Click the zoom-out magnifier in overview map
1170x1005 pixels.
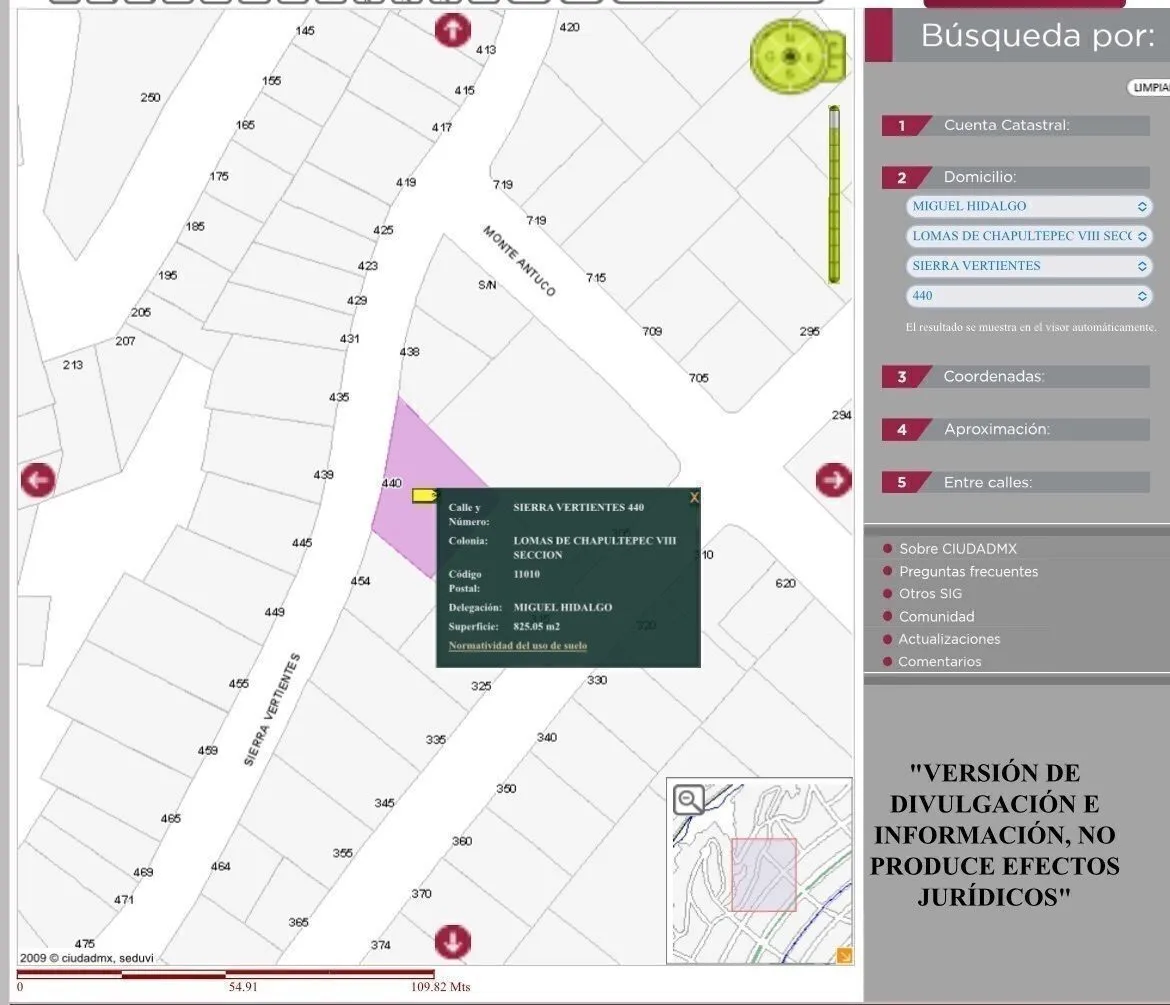click(688, 799)
